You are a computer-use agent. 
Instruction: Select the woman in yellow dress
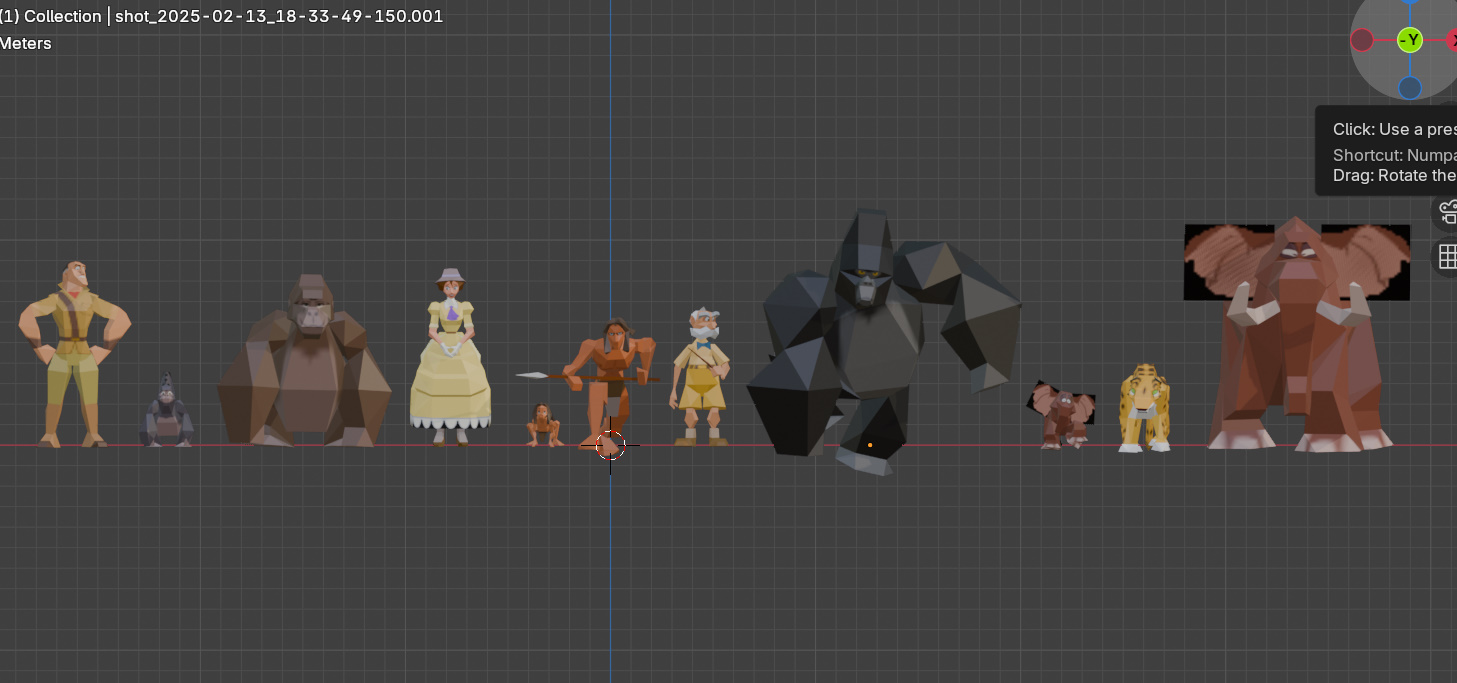pyautogui.click(x=450, y=356)
